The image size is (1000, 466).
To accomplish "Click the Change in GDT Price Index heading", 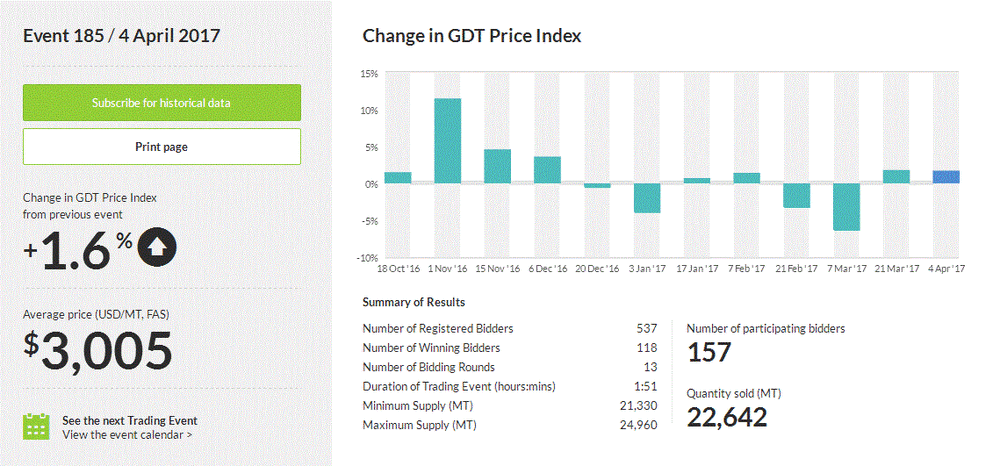I will (472, 36).
